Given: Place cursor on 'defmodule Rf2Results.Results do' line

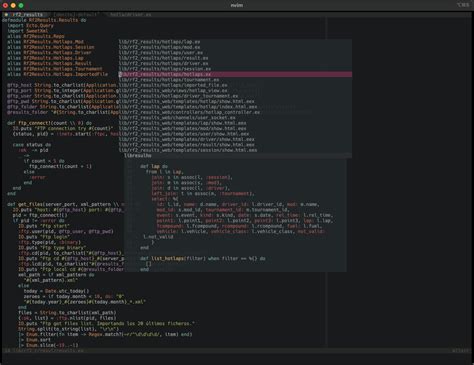Looking at the screenshot, I should coord(44,20).
